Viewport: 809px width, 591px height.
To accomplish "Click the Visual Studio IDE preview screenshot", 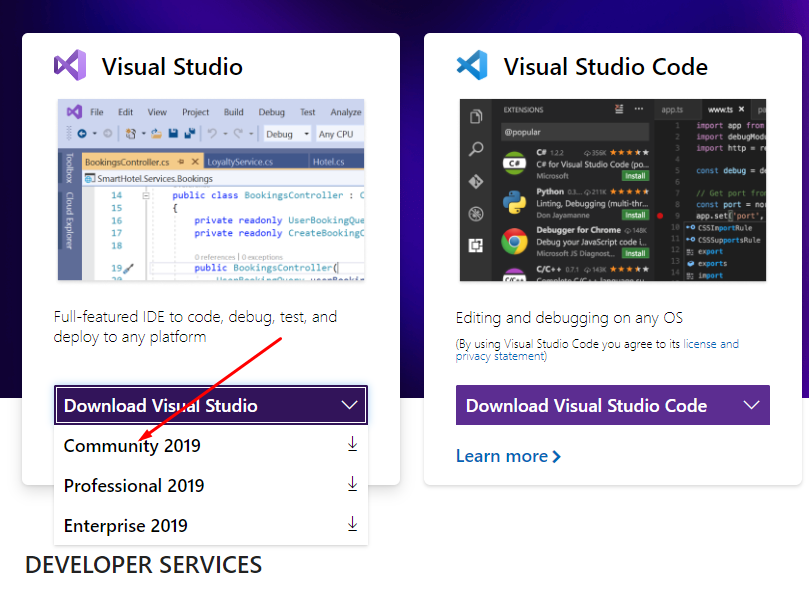I will tap(211, 190).
